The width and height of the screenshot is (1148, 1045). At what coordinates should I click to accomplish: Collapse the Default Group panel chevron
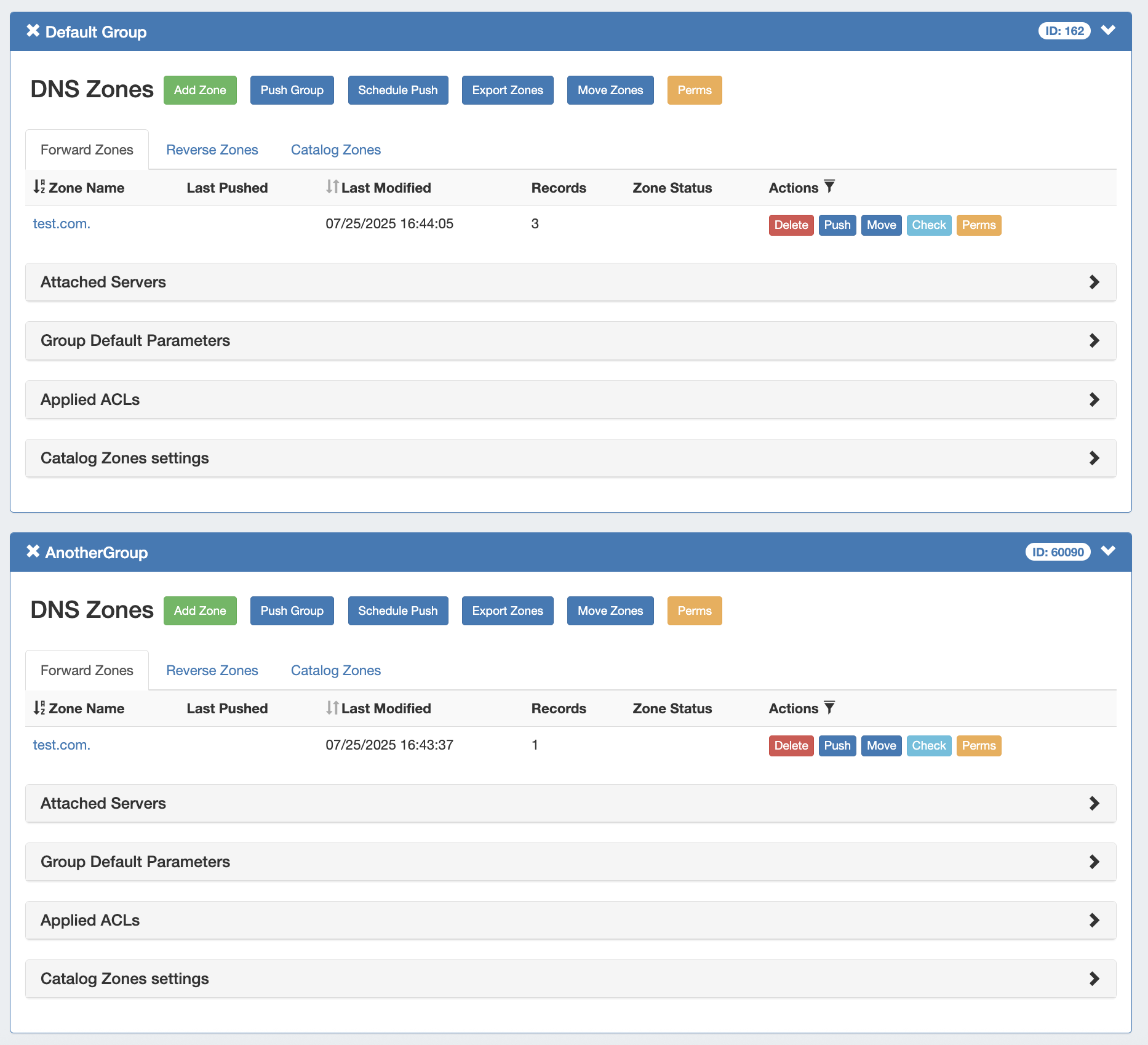1108,31
